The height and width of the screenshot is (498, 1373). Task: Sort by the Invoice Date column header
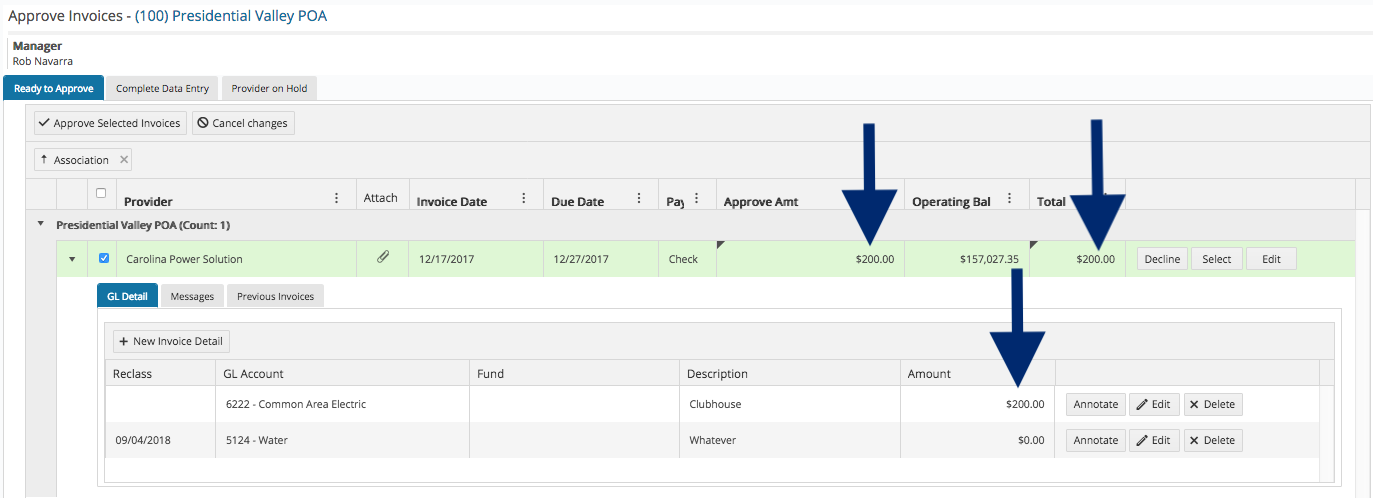(452, 201)
